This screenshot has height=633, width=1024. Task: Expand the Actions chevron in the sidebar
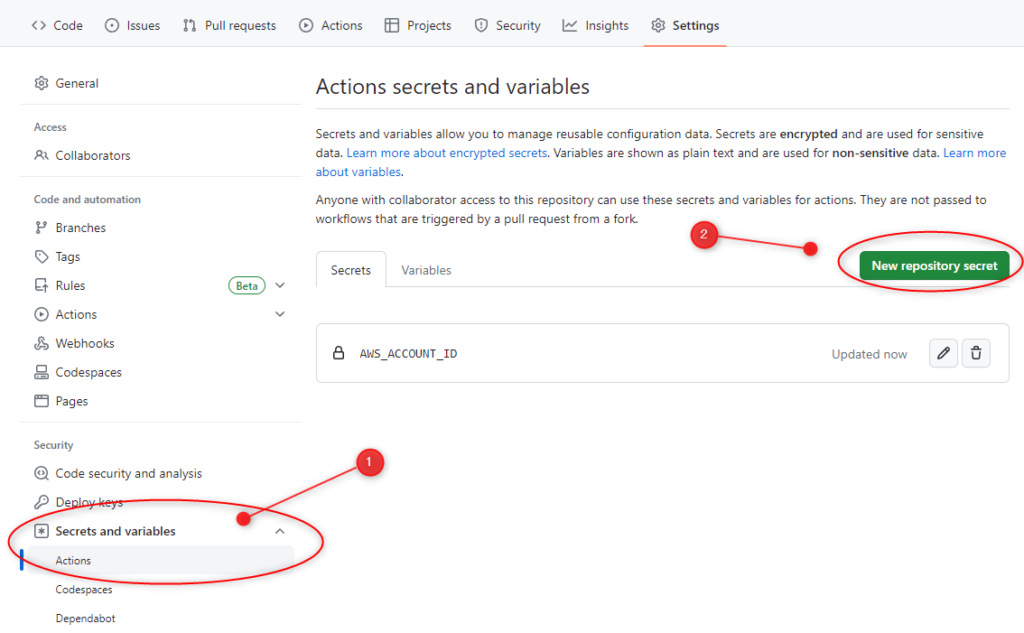pyautogui.click(x=280, y=314)
